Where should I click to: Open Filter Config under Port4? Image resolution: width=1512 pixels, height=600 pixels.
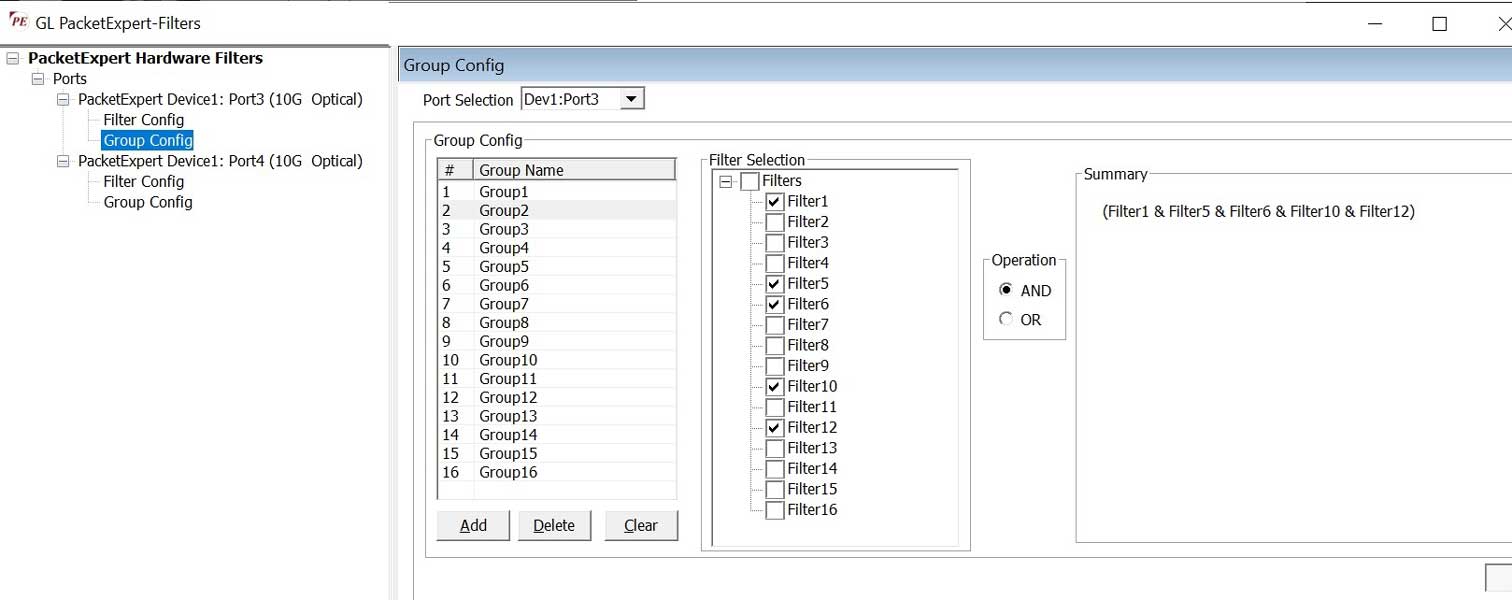pos(144,182)
